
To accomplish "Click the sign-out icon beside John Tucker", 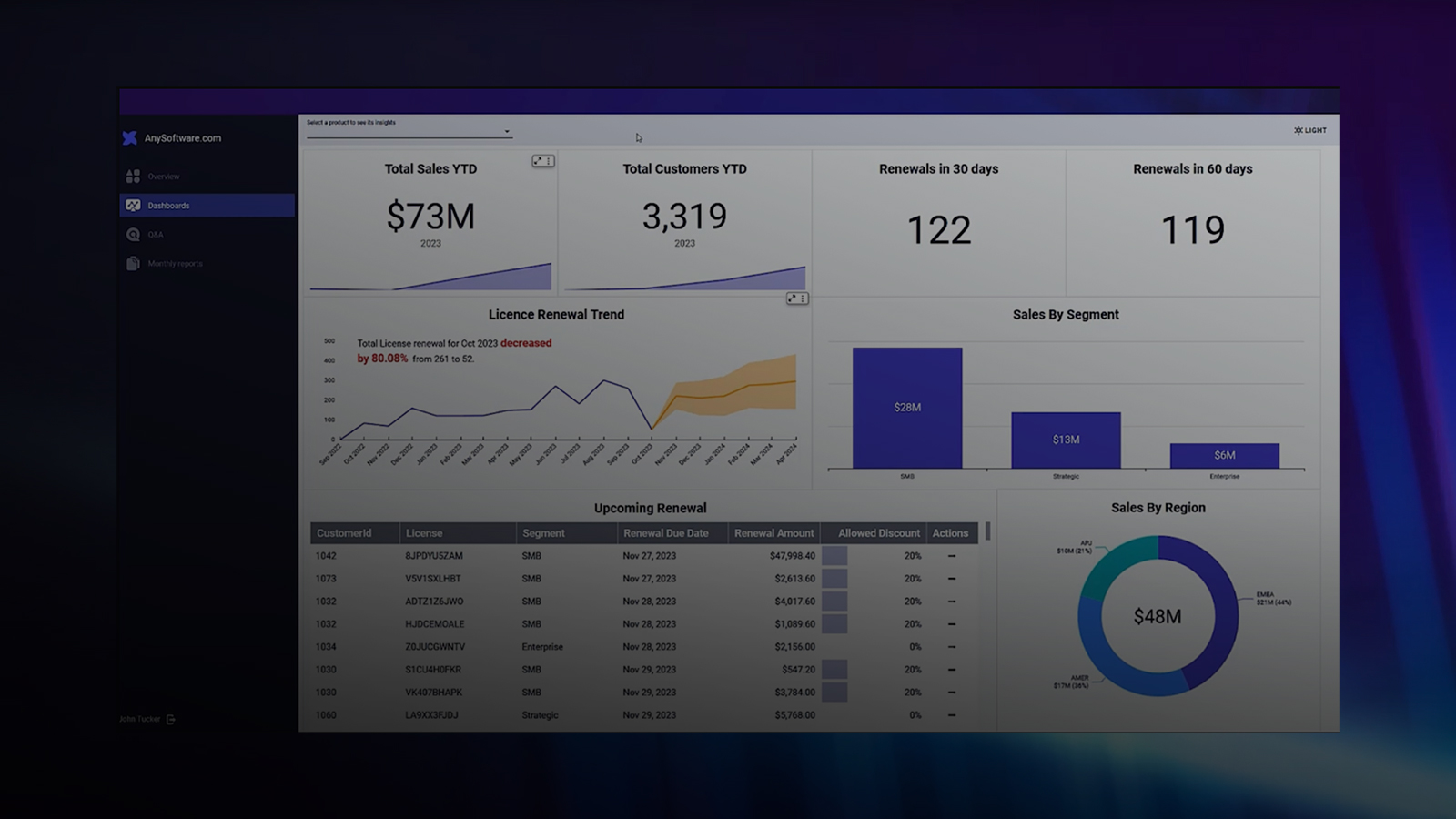I will [x=171, y=719].
